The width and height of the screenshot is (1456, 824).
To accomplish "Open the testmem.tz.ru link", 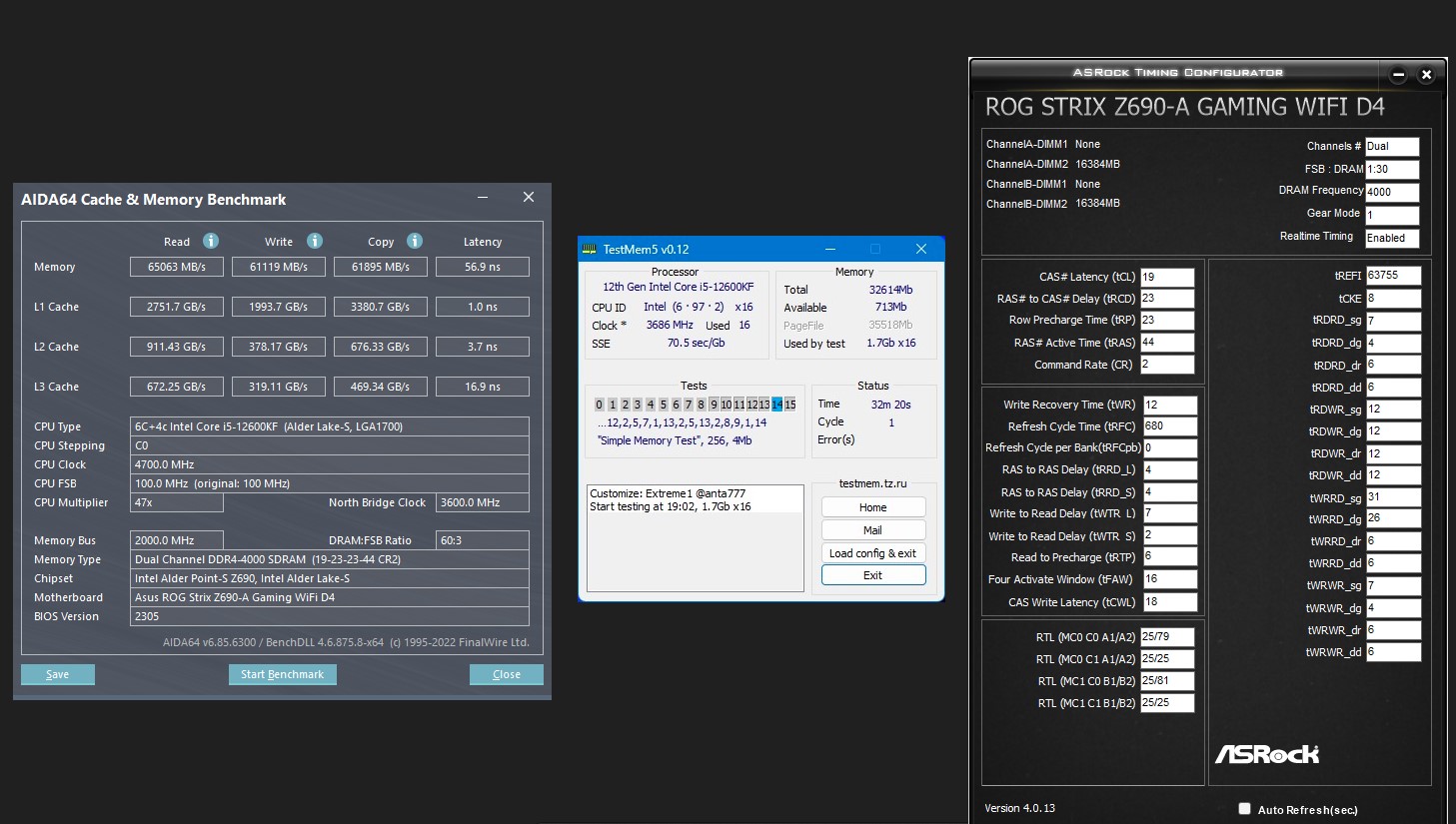I will click(873, 483).
